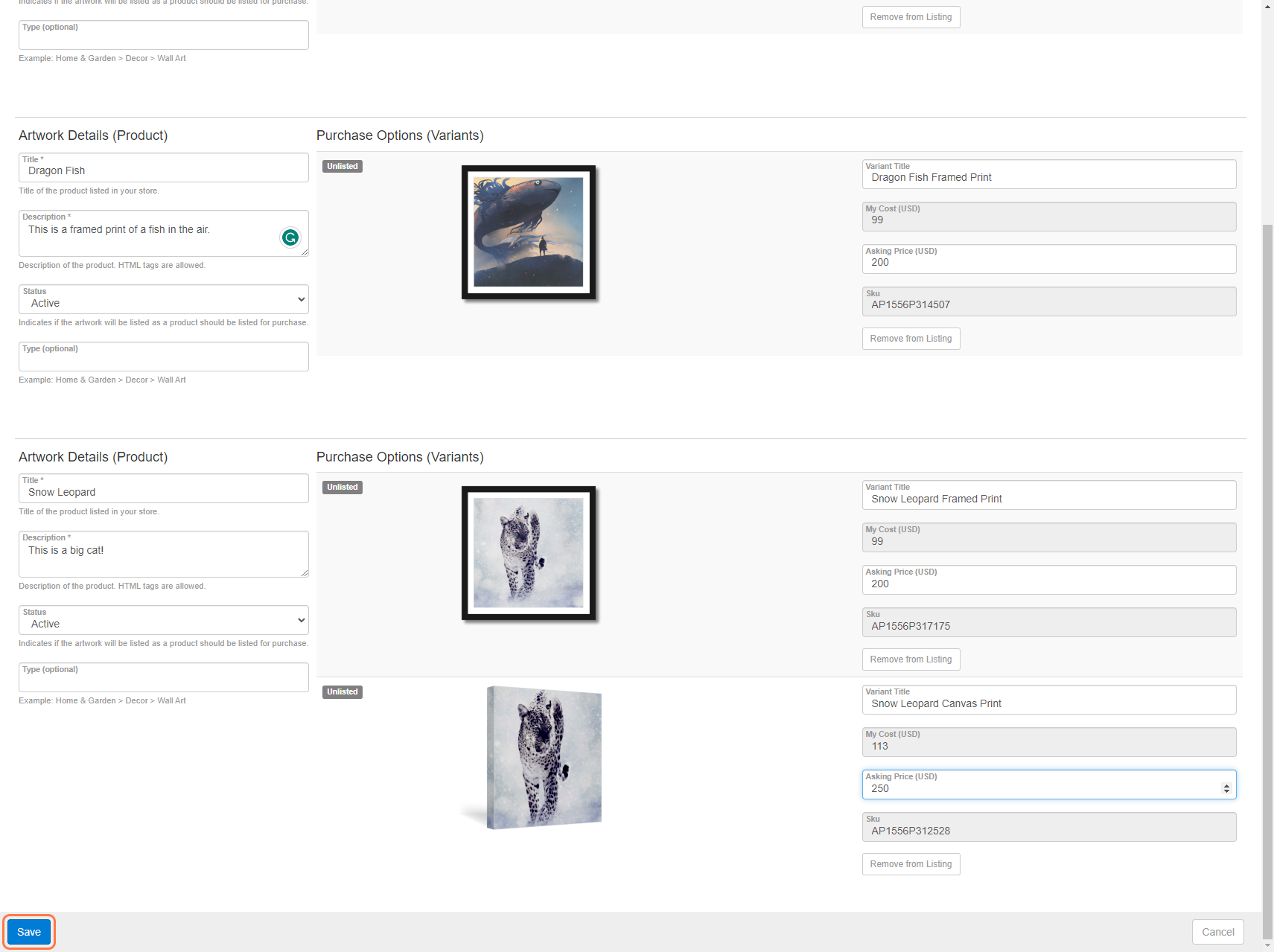Click the scrollbar up arrow
This screenshot has height=952, width=1274.
[1267, 5]
